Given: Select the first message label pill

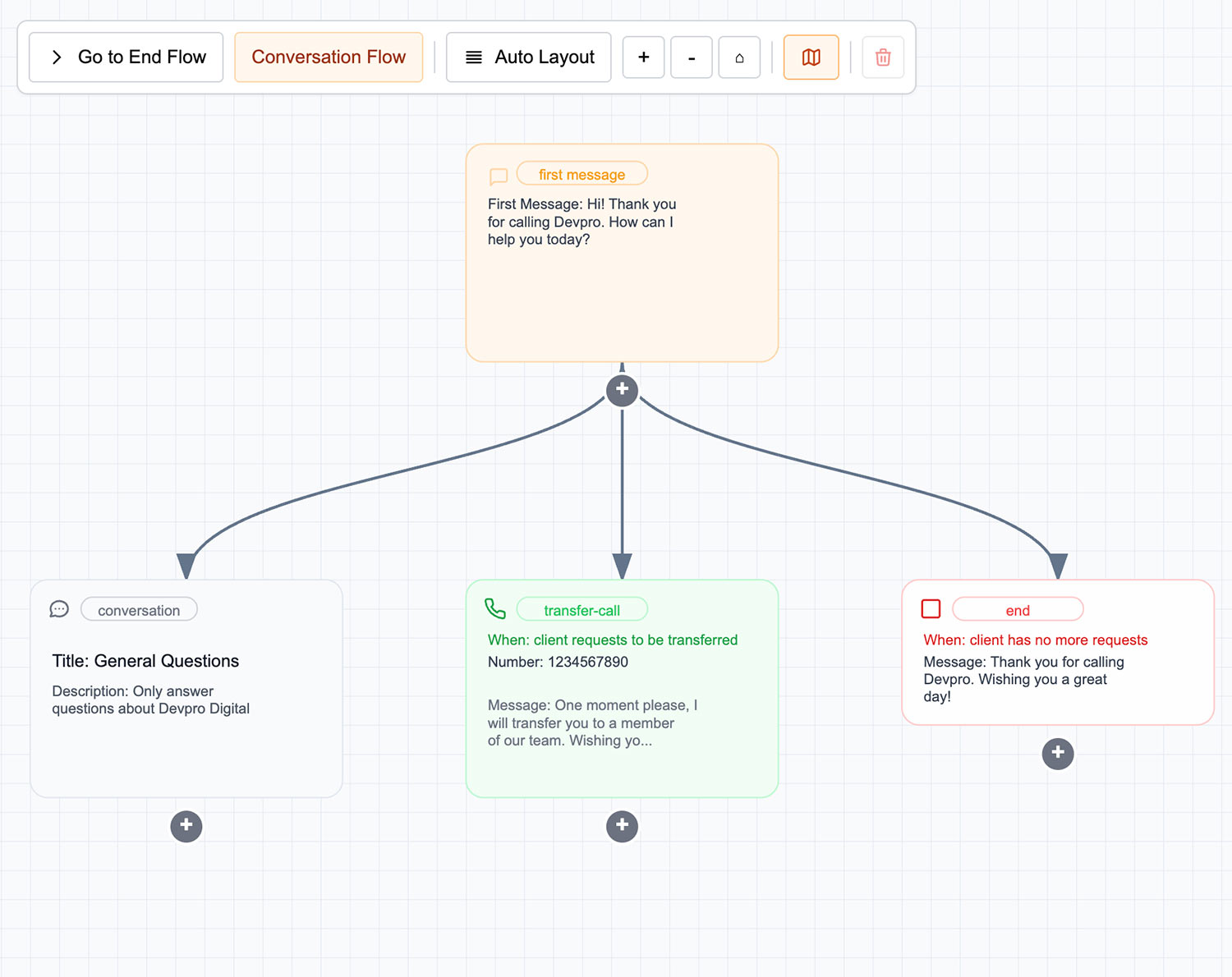Looking at the screenshot, I should pyautogui.click(x=582, y=174).
